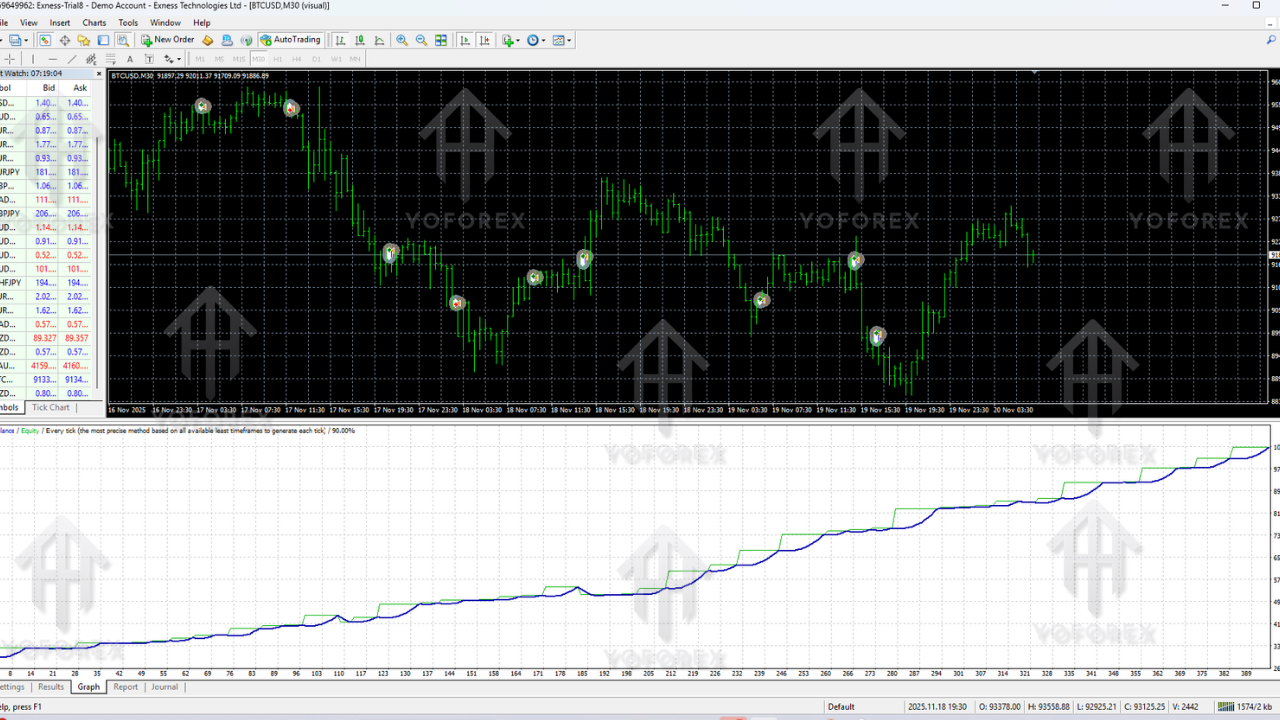
Task: Open the Charts menu
Action: pyautogui.click(x=94, y=22)
